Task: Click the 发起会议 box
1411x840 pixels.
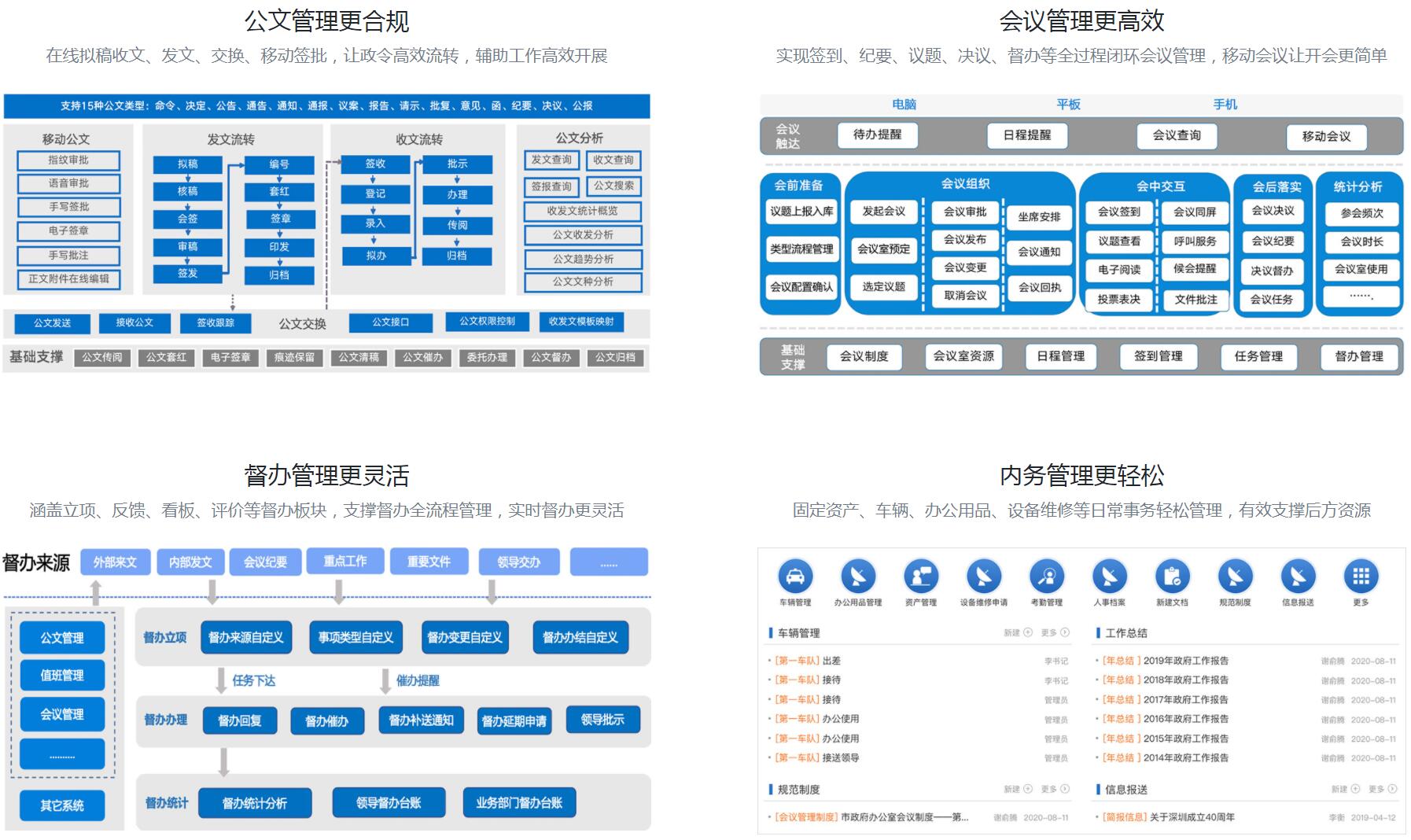Action: coord(884,212)
